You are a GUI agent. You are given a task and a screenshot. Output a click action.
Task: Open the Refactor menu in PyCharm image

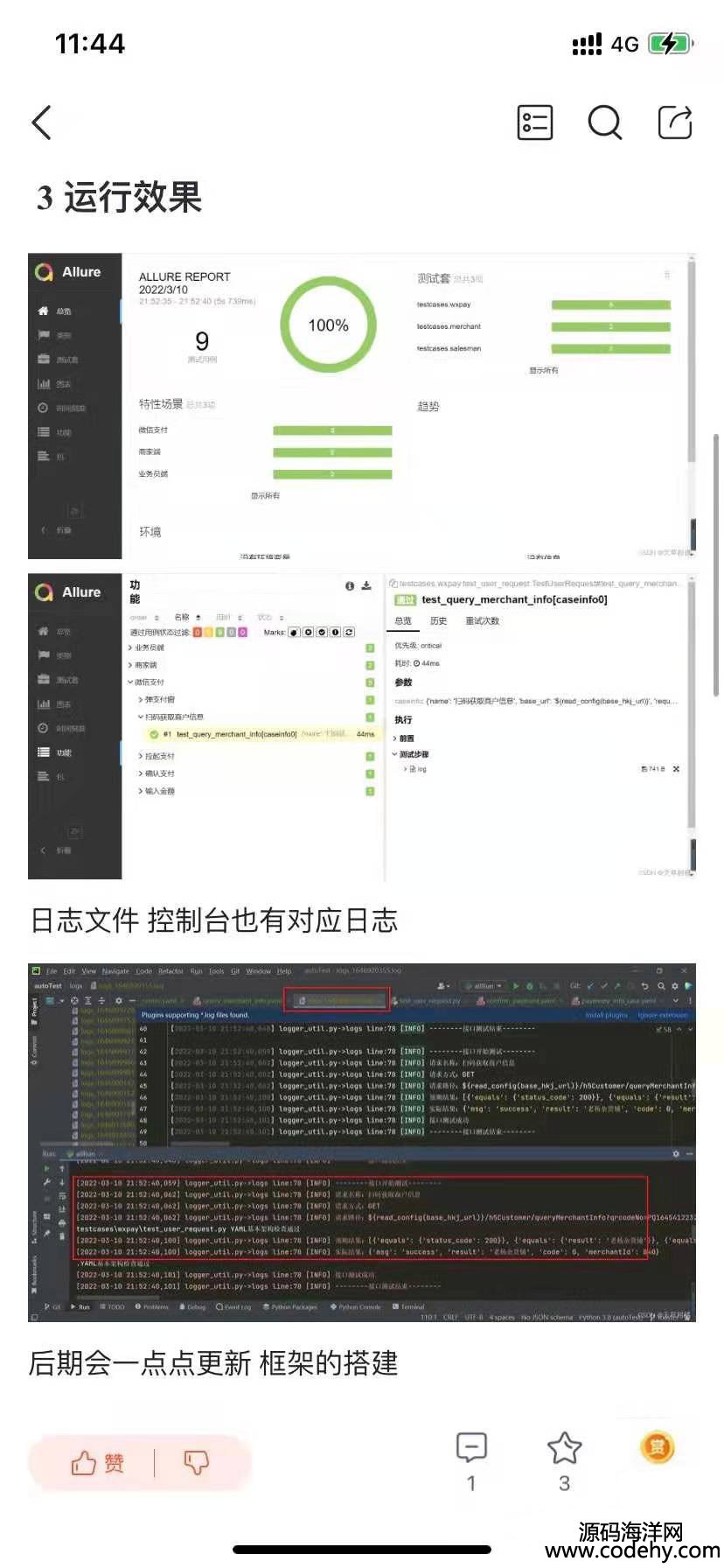click(171, 971)
